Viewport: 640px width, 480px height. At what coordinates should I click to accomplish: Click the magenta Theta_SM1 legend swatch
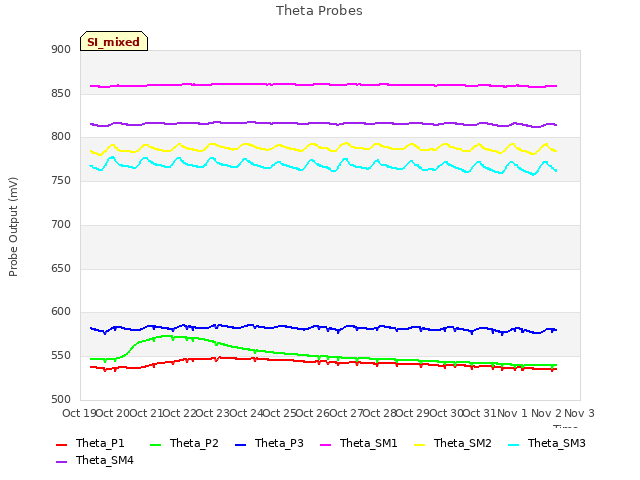(326, 444)
